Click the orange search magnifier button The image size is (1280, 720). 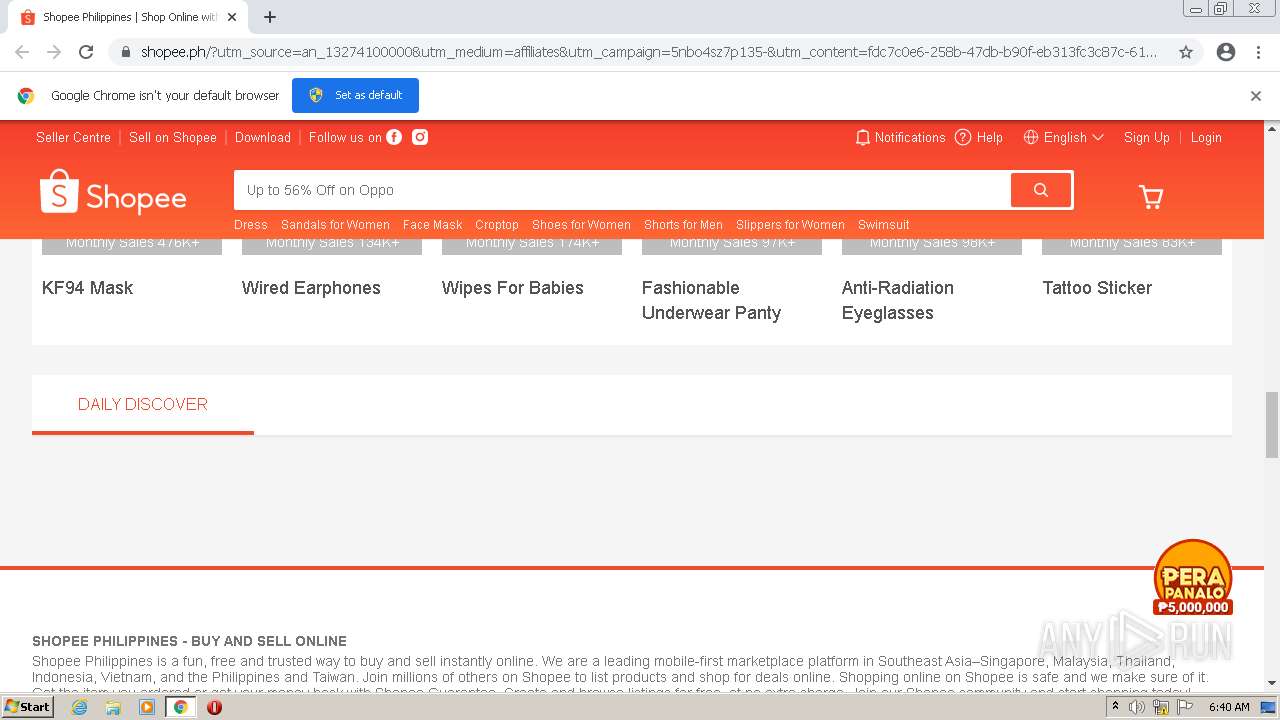pos(1041,190)
